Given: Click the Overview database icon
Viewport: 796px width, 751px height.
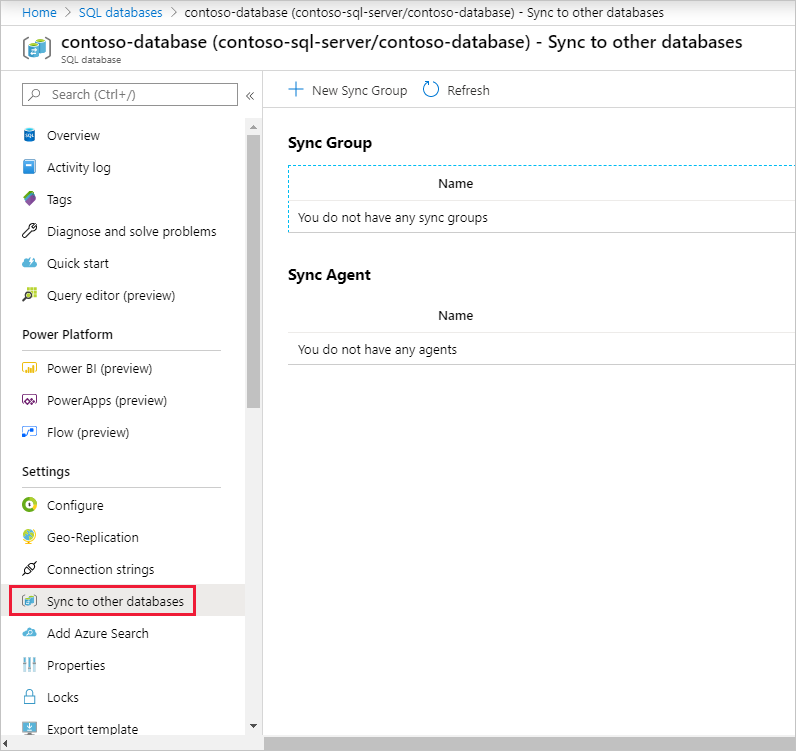Looking at the screenshot, I should click(29, 136).
